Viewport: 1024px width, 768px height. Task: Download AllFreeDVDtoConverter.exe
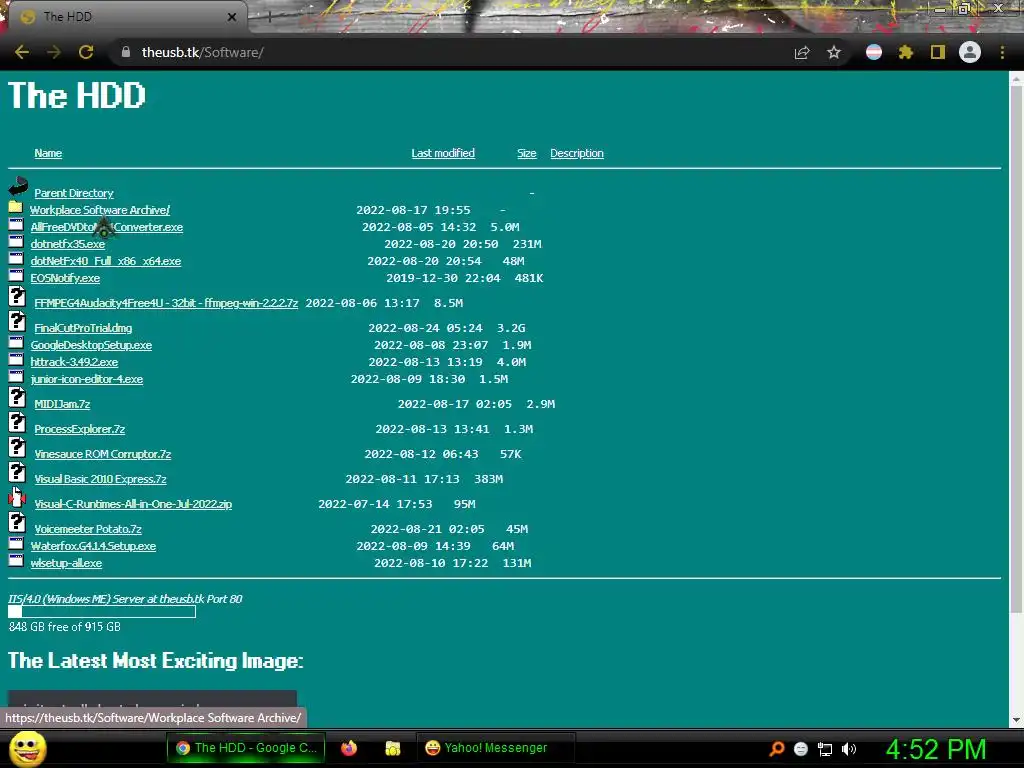(x=106, y=227)
